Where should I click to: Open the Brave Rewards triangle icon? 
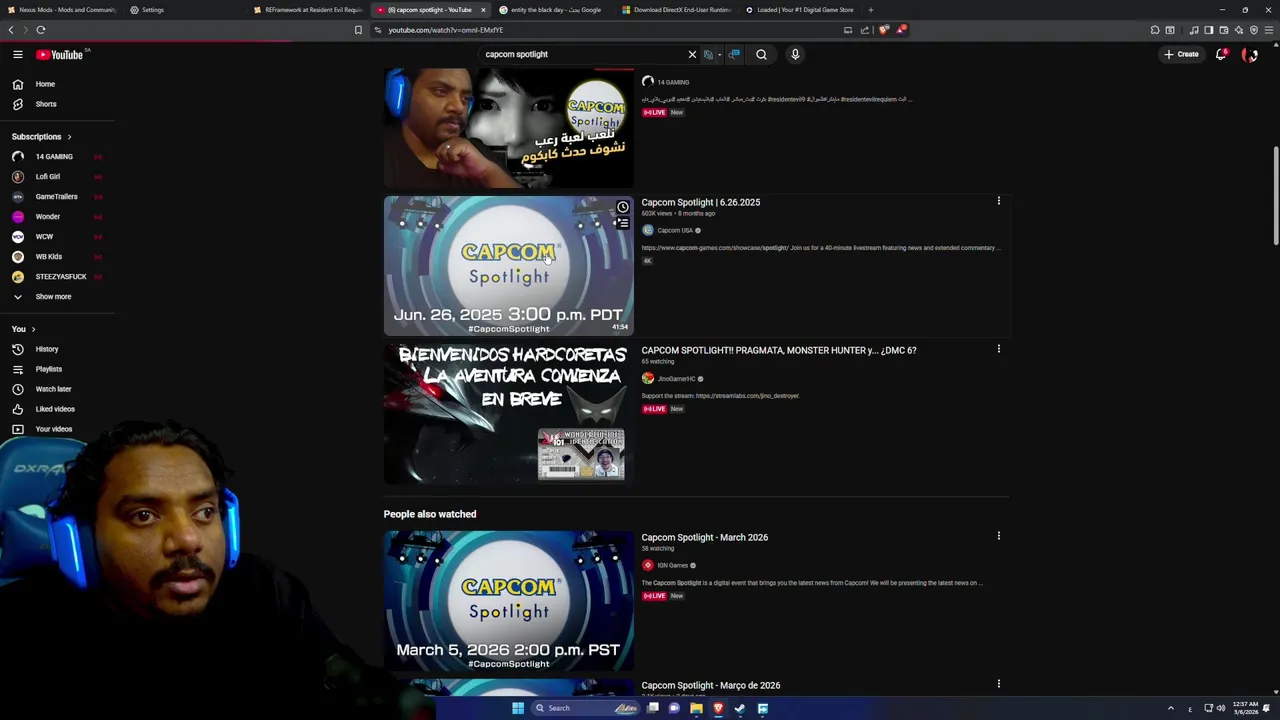[x=901, y=30]
